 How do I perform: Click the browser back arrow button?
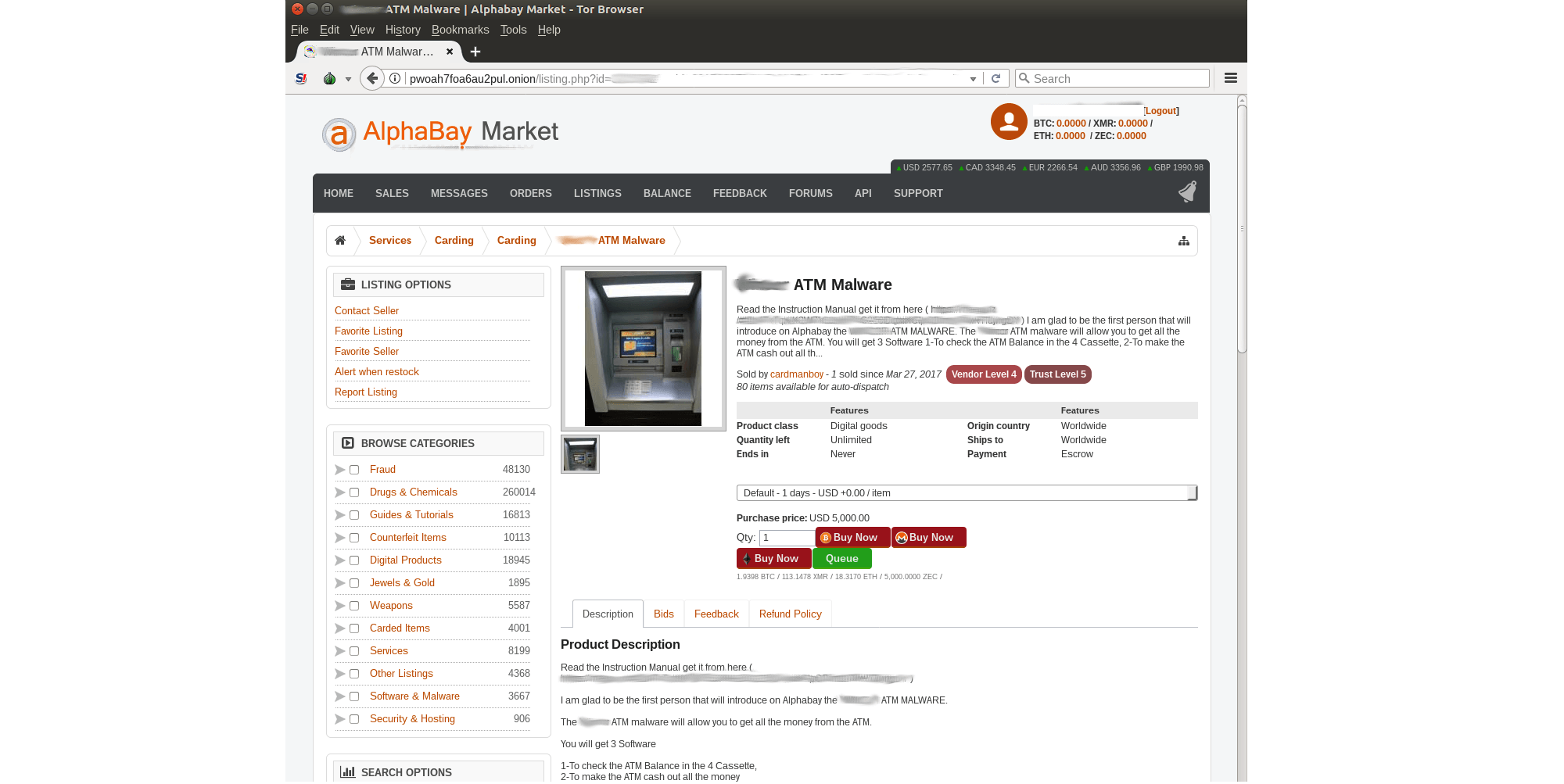click(372, 78)
